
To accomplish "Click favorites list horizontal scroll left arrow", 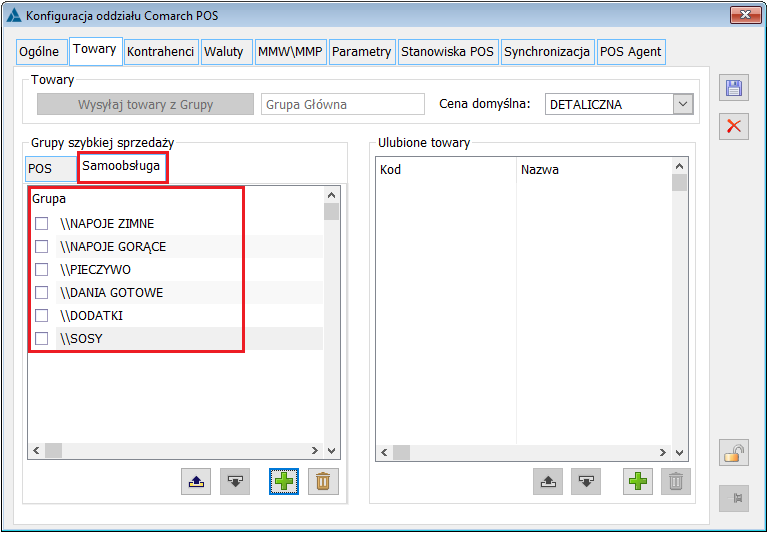I will [x=384, y=453].
